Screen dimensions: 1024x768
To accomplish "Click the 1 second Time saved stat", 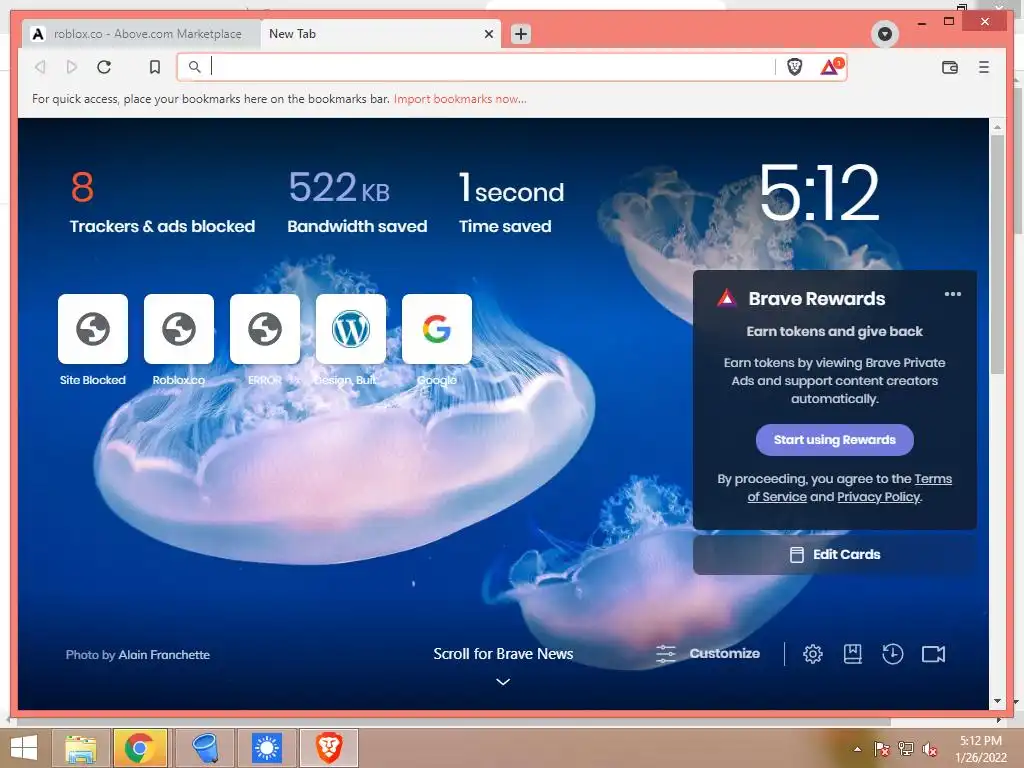I will tap(511, 202).
